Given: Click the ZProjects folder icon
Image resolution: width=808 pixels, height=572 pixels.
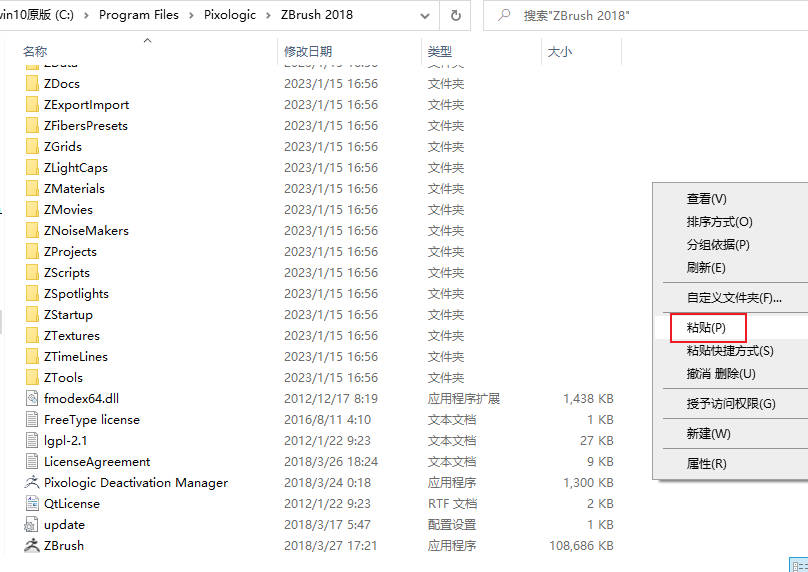Looking at the screenshot, I should 32,251.
